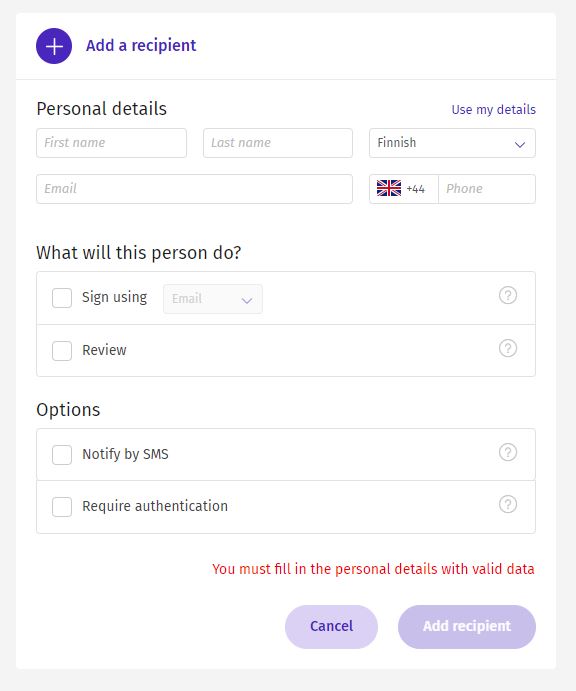Viewport: 576px width, 691px height.
Task: Expand the Sign using Email dropdown
Action: [213, 299]
